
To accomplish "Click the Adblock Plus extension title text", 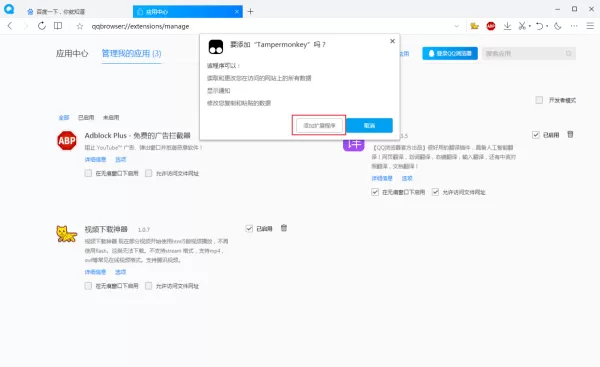I will pos(137,135).
